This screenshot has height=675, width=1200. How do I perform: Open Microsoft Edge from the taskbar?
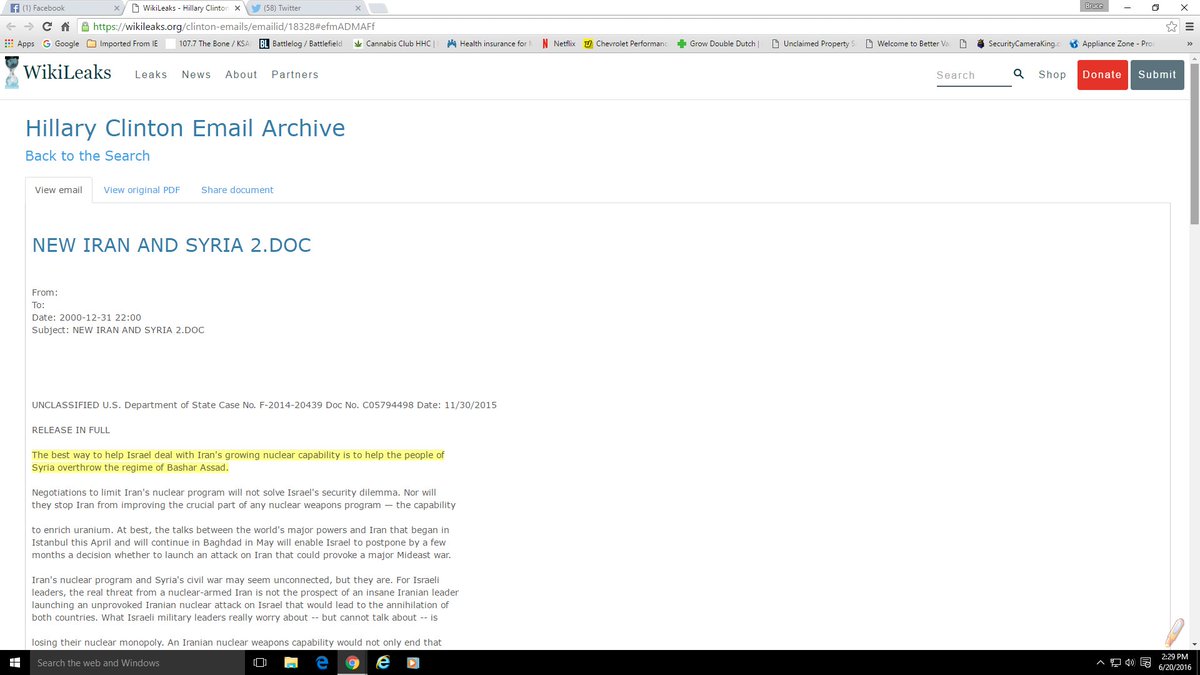pyautogui.click(x=322, y=662)
